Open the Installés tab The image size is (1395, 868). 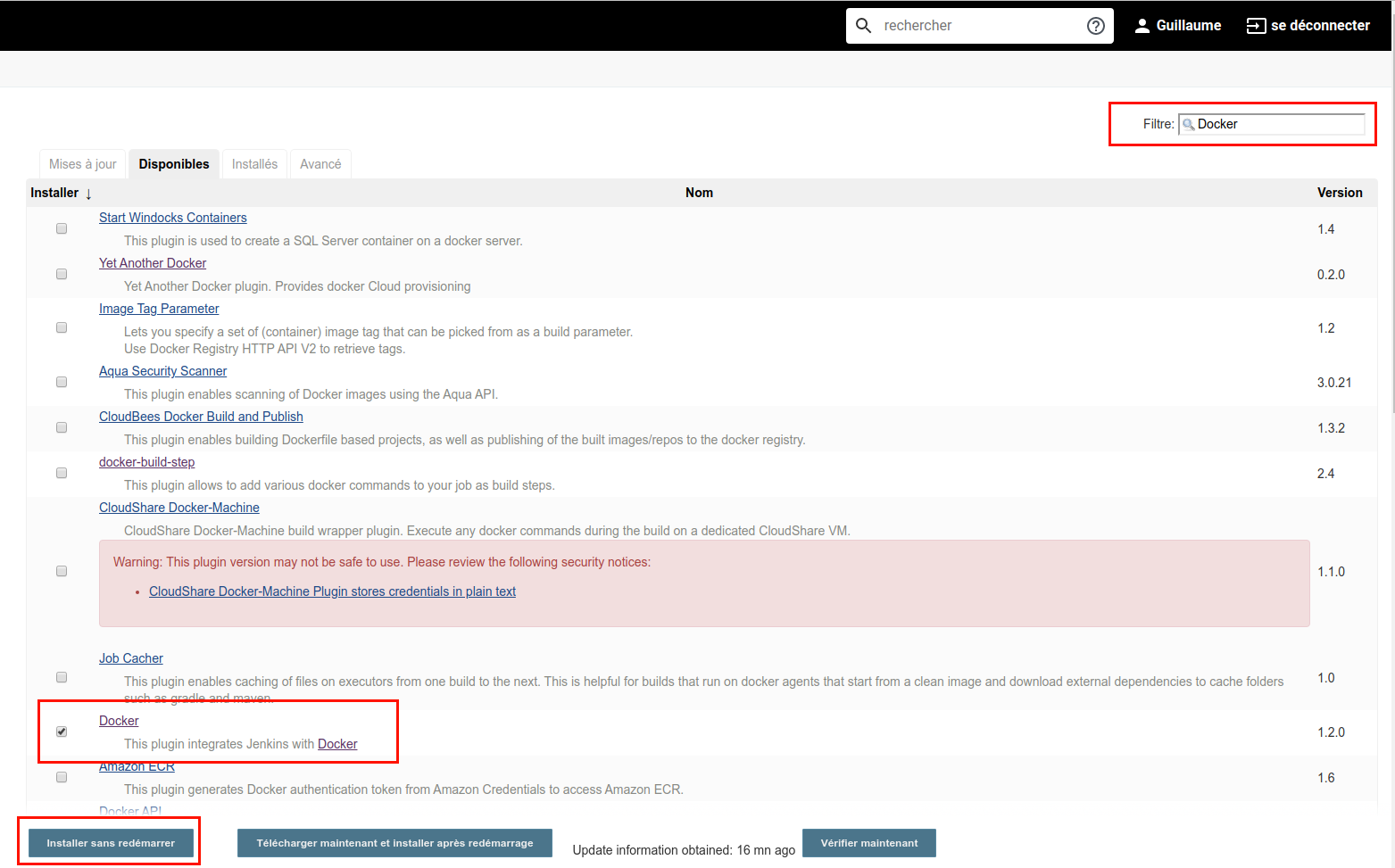[254, 164]
